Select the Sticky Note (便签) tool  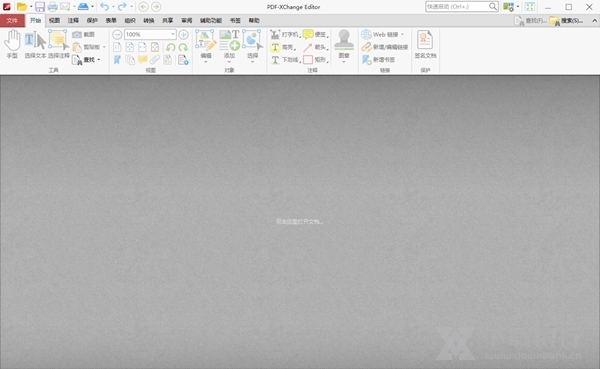316,34
